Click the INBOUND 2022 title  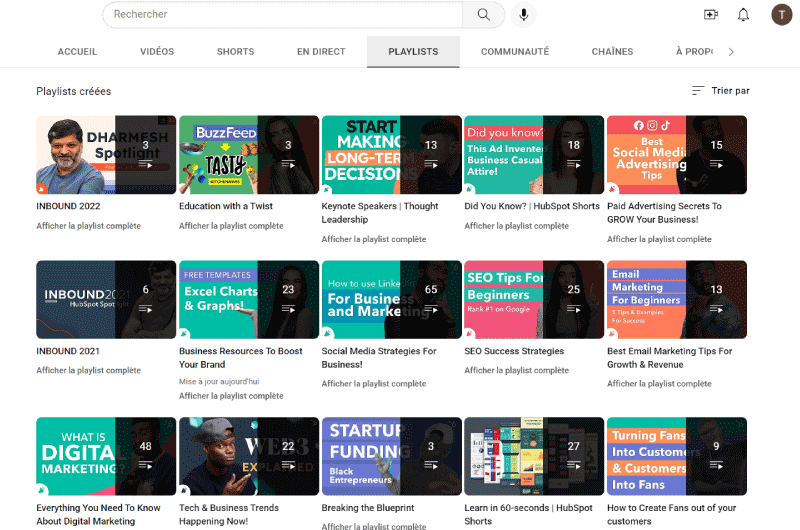click(x=68, y=206)
